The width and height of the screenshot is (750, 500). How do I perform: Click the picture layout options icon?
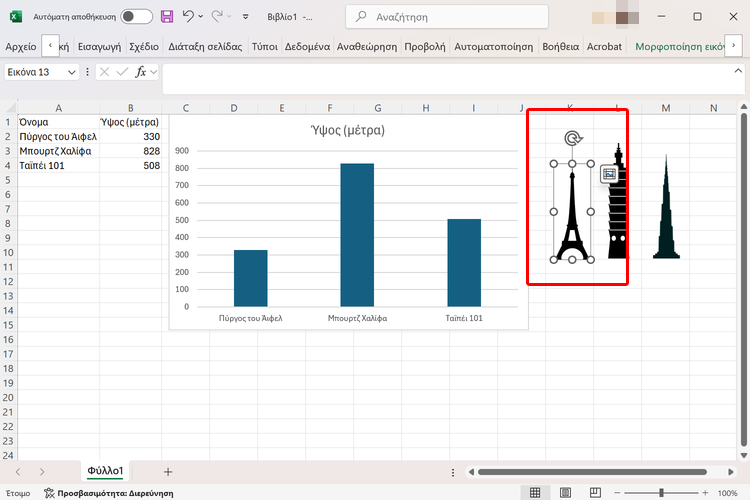click(x=609, y=175)
